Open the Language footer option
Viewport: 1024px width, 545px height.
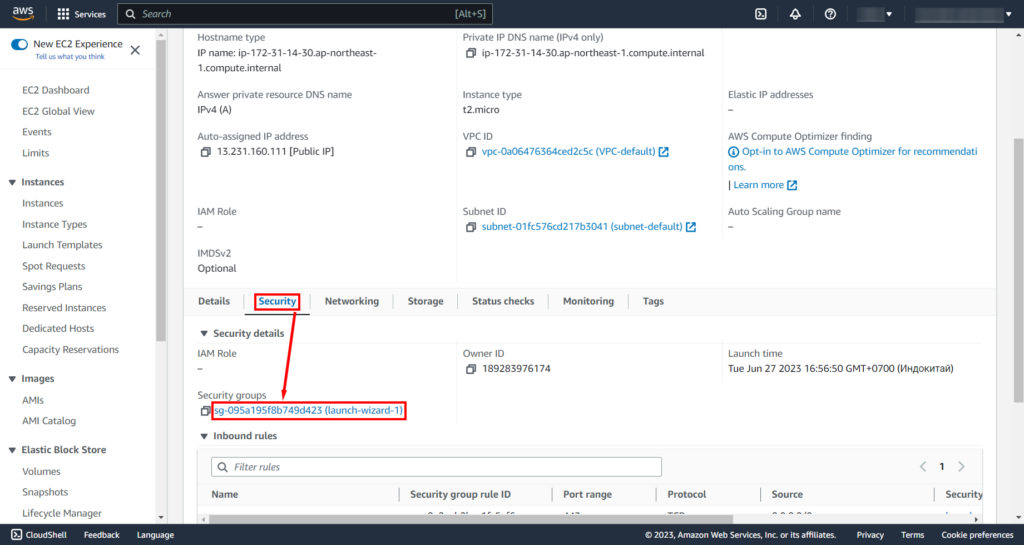(x=155, y=535)
